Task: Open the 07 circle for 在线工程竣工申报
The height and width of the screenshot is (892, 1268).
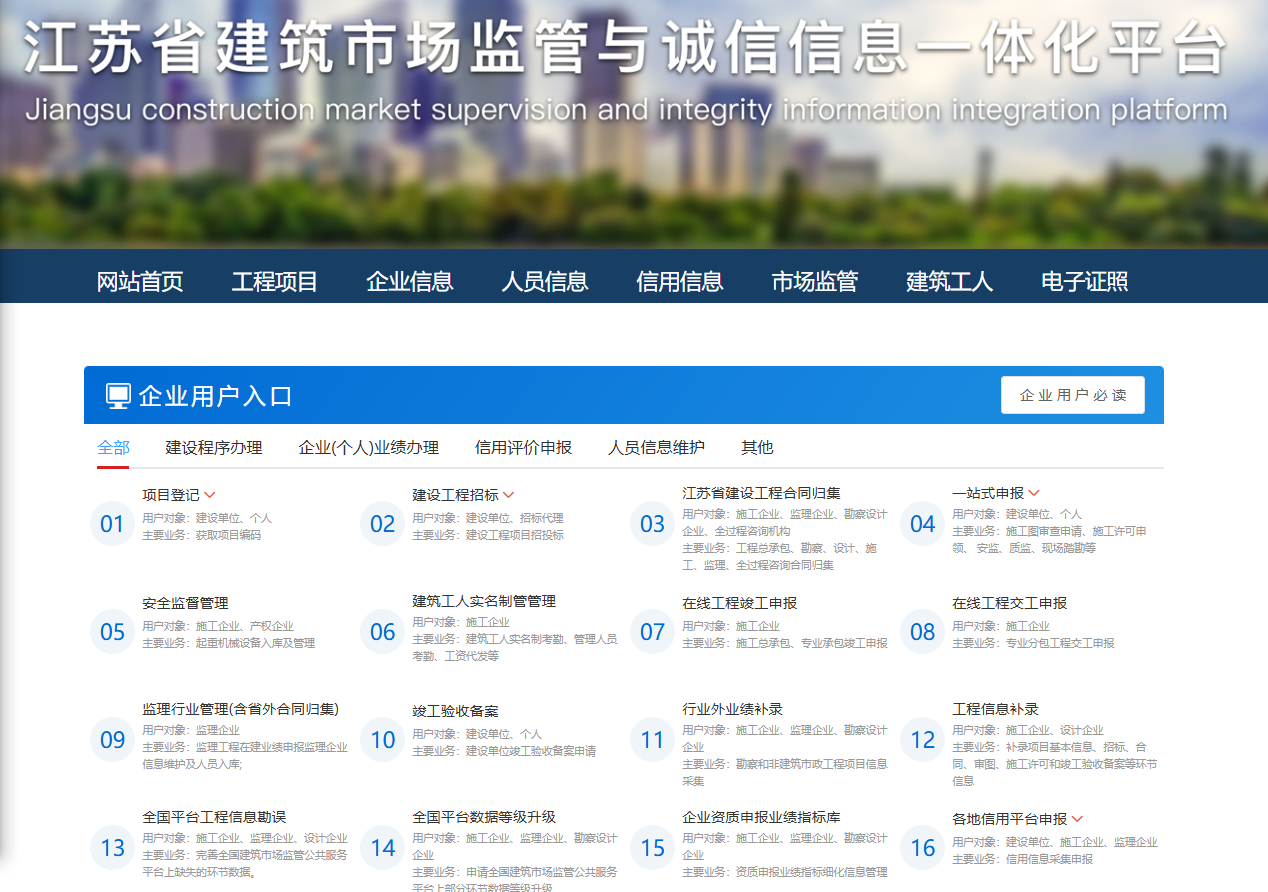Action: pos(652,632)
